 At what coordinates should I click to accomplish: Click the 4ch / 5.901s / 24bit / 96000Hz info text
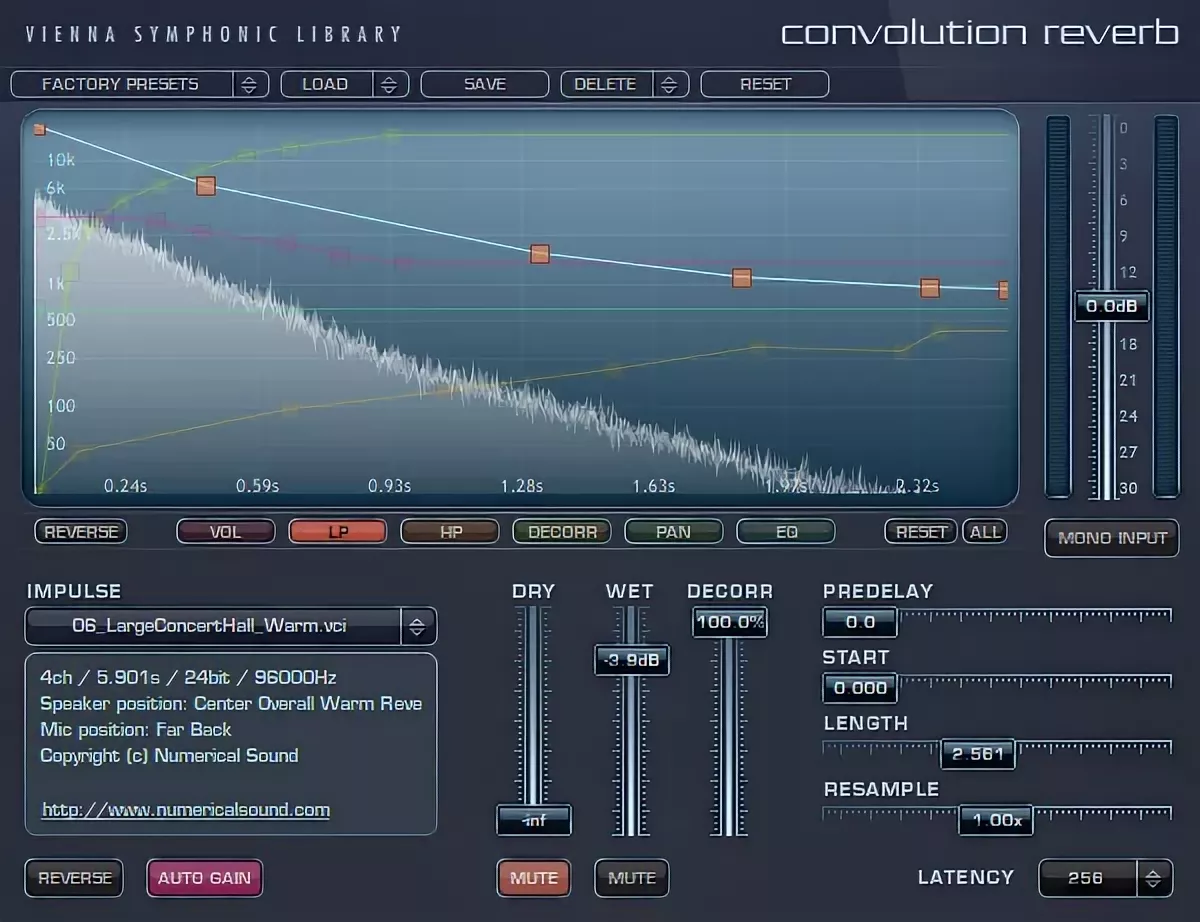188,677
